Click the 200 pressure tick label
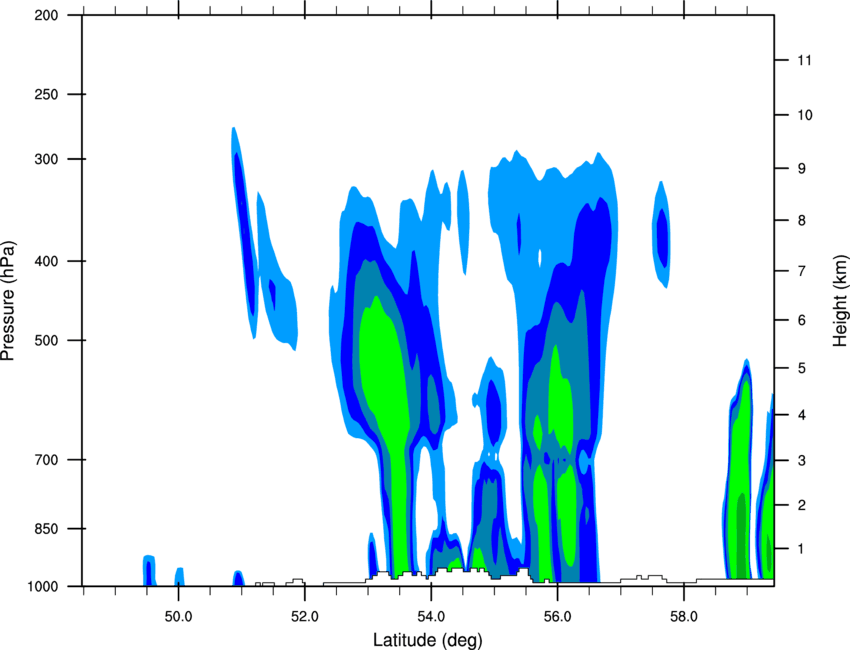Image resolution: width=850 pixels, height=650 pixels. coord(47,15)
